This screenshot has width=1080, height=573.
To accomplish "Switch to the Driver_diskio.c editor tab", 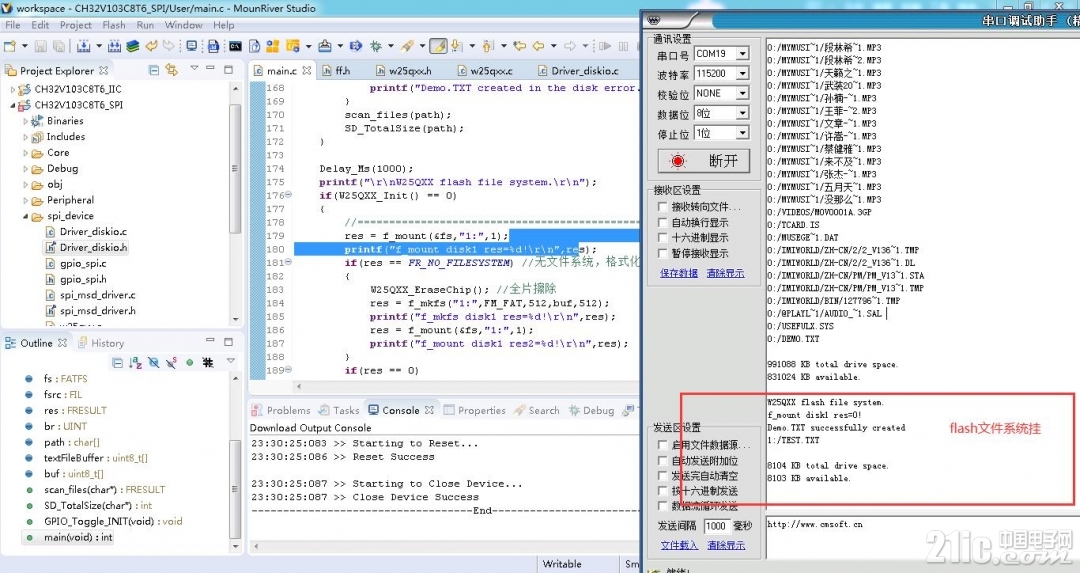I will tap(578, 70).
